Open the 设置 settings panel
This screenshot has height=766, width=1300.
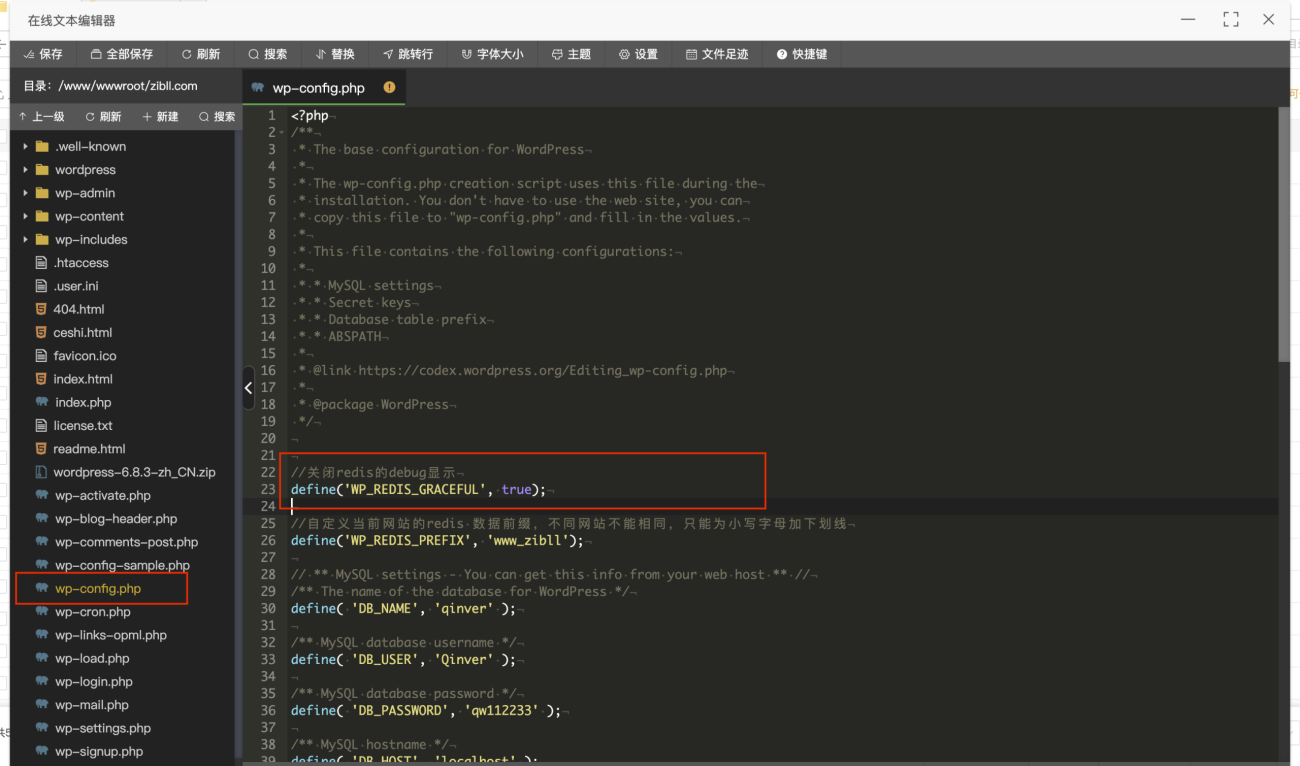coord(638,54)
